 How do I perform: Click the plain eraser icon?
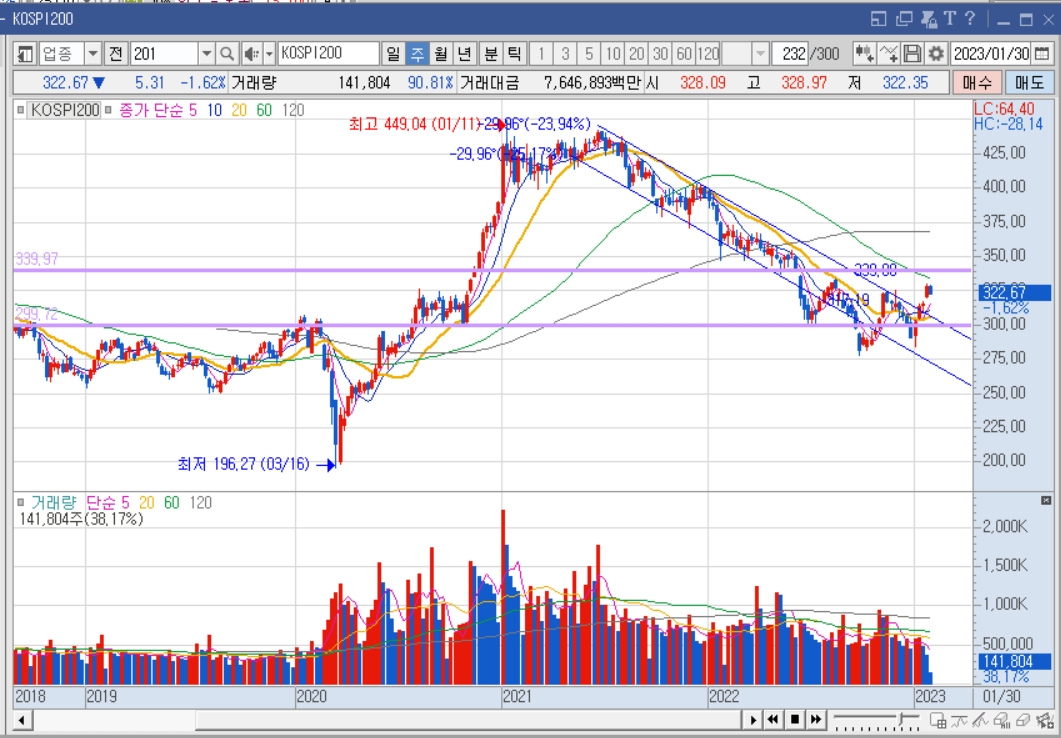pos(1022,720)
